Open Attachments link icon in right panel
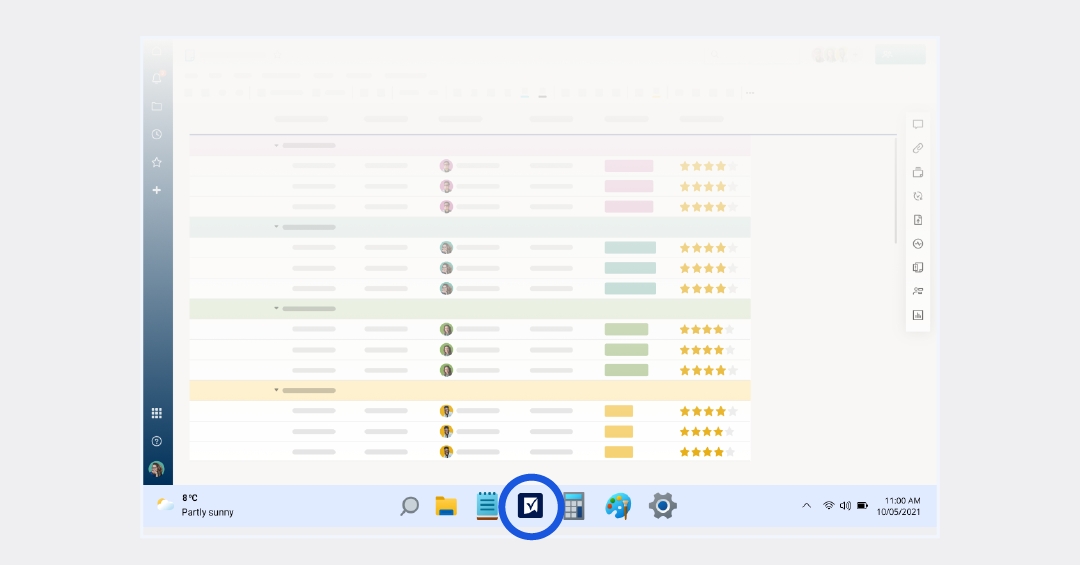The image size is (1080, 565). coord(918,148)
